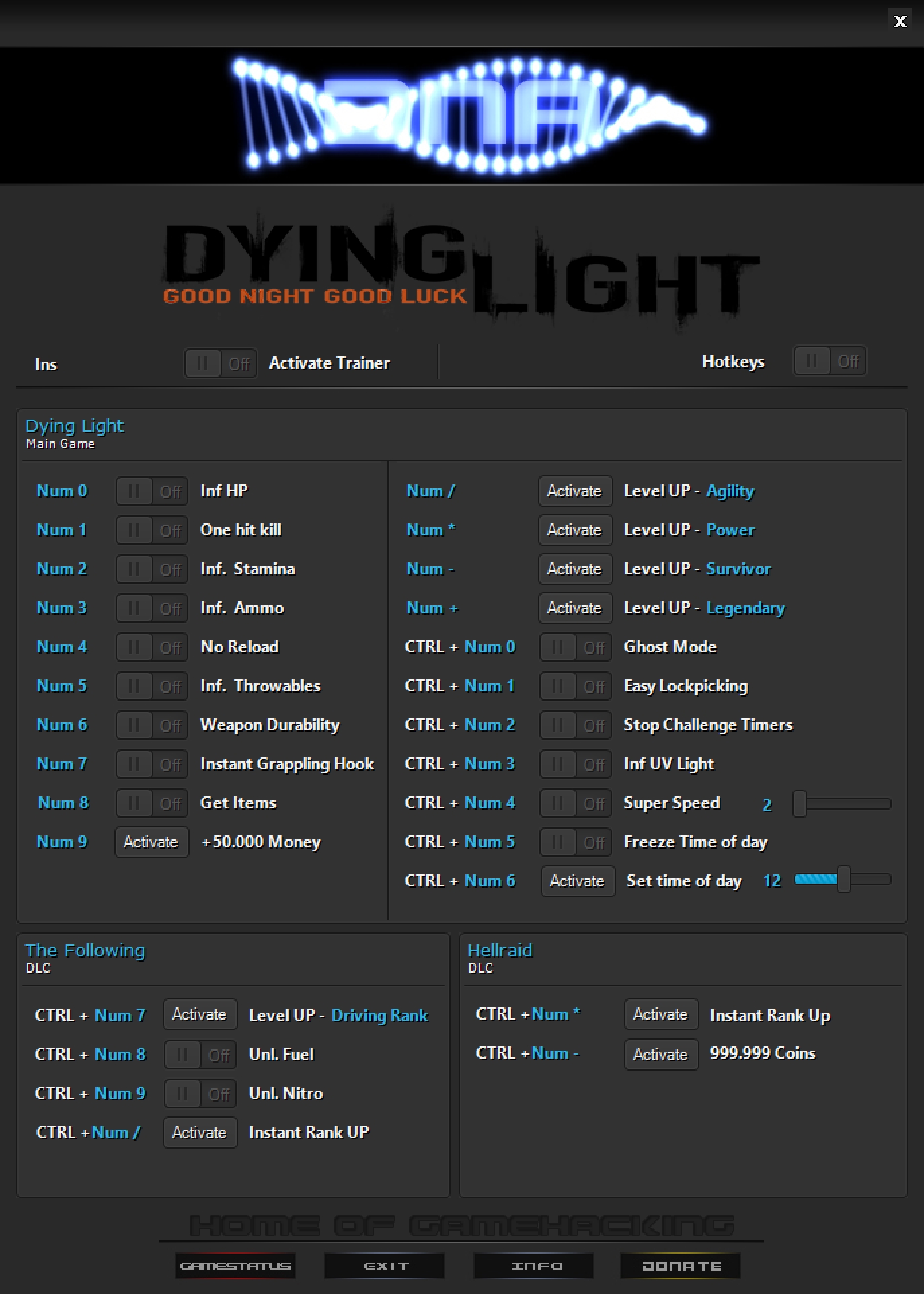Activate Level UP Survivor
924x1294 pixels.
coord(576,570)
